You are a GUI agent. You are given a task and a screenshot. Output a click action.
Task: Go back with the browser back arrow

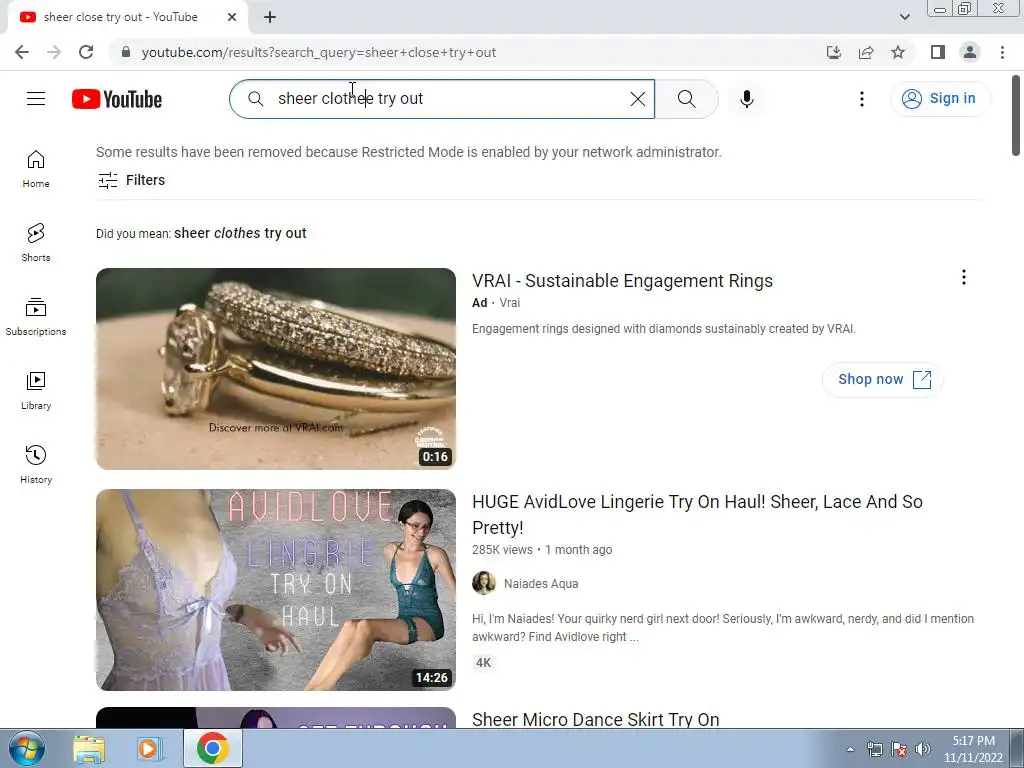[22, 52]
